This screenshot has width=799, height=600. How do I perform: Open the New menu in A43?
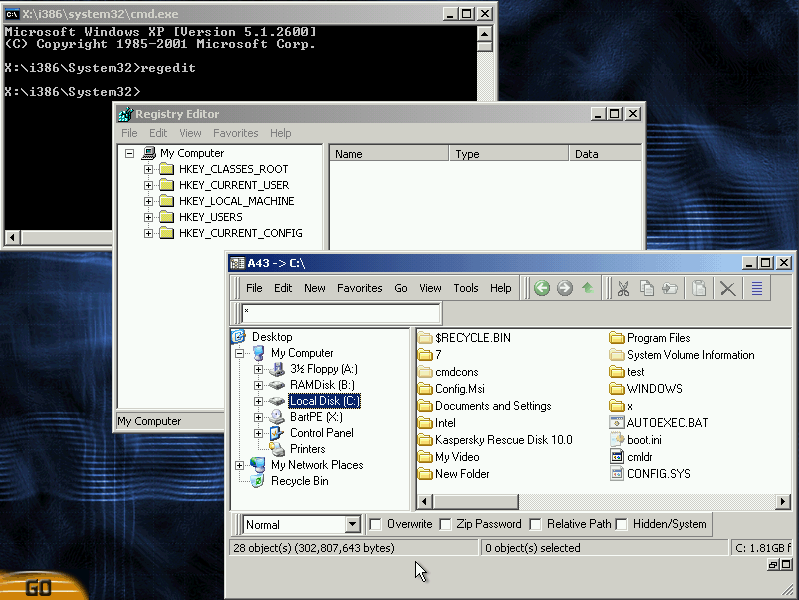pos(314,288)
